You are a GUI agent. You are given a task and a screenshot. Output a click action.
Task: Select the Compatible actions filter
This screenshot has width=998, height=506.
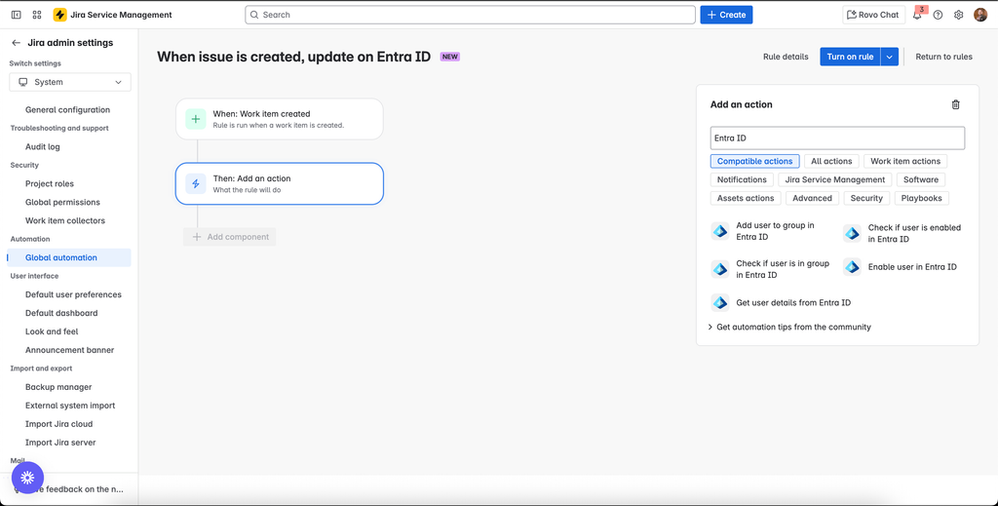pos(755,161)
